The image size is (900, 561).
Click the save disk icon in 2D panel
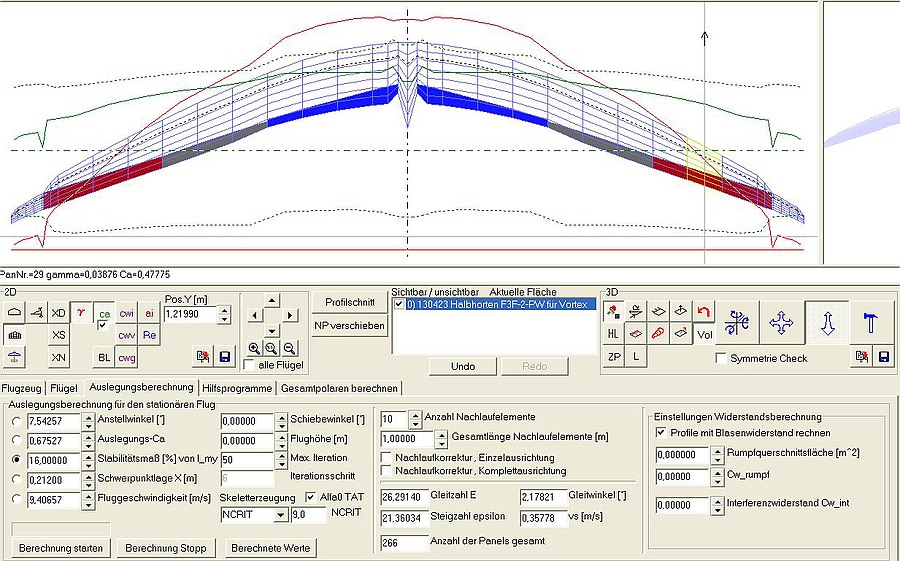[x=224, y=357]
